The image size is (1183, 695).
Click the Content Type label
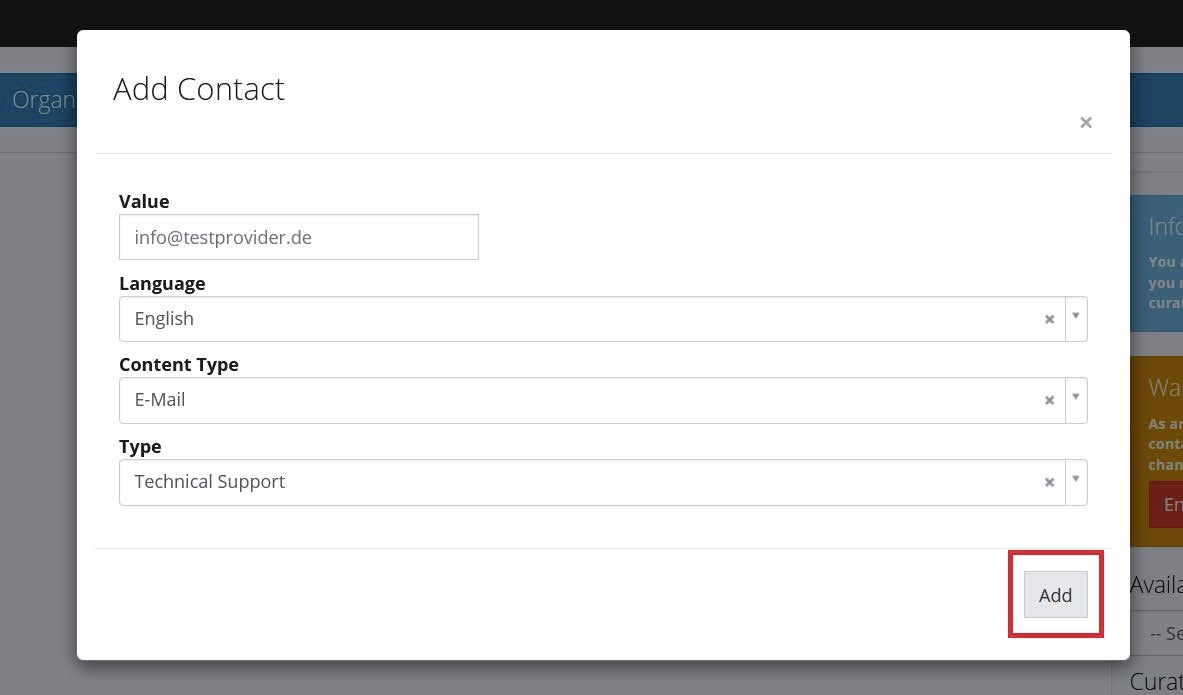coord(179,364)
